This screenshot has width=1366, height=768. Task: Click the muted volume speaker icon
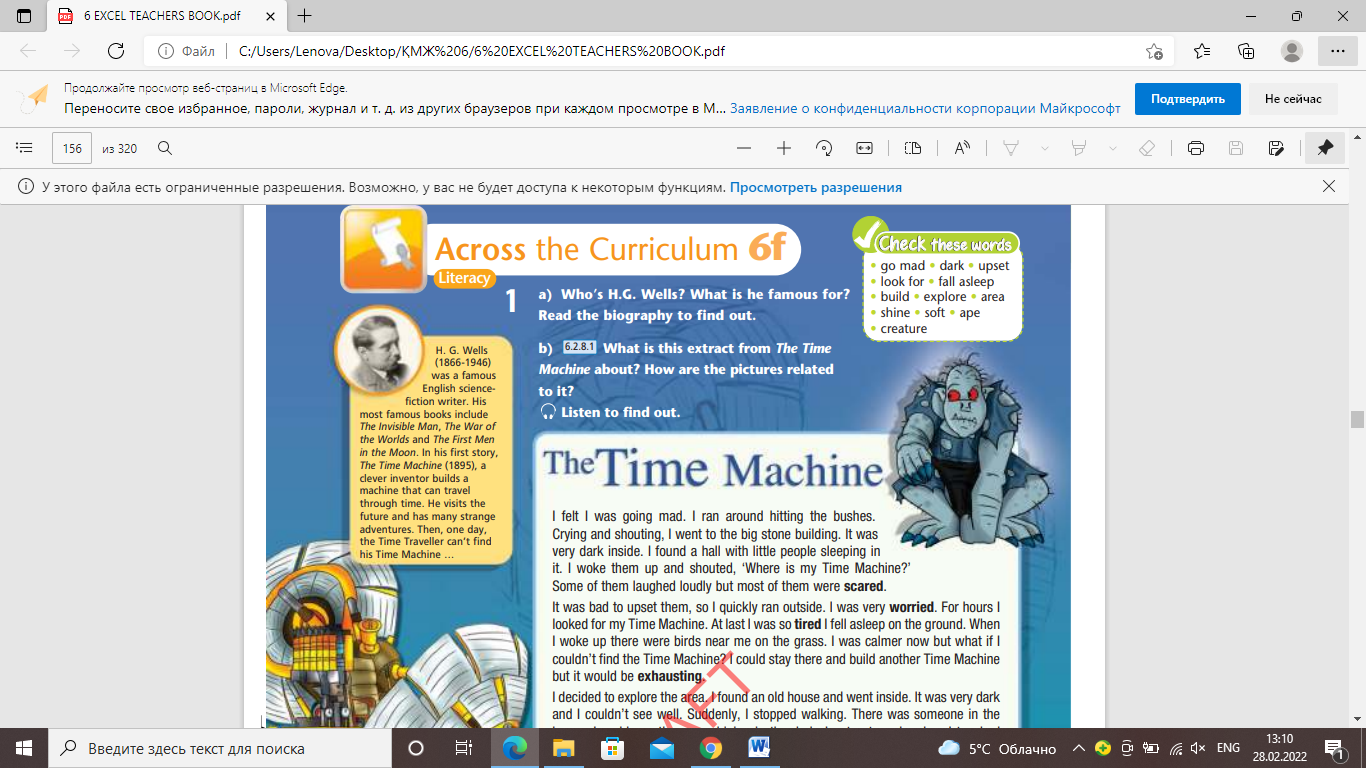tap(1199, 748)
